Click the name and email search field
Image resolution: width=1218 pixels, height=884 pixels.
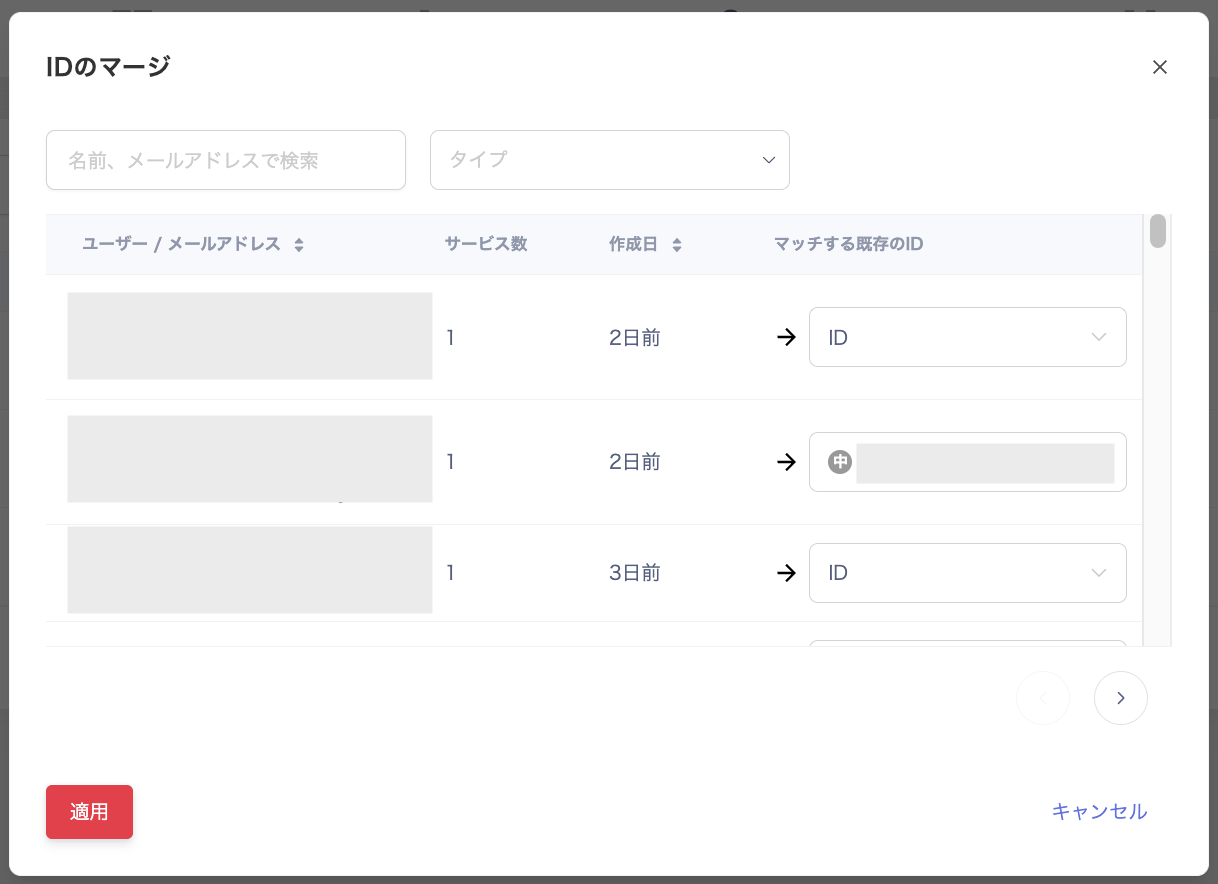point(226,160)
